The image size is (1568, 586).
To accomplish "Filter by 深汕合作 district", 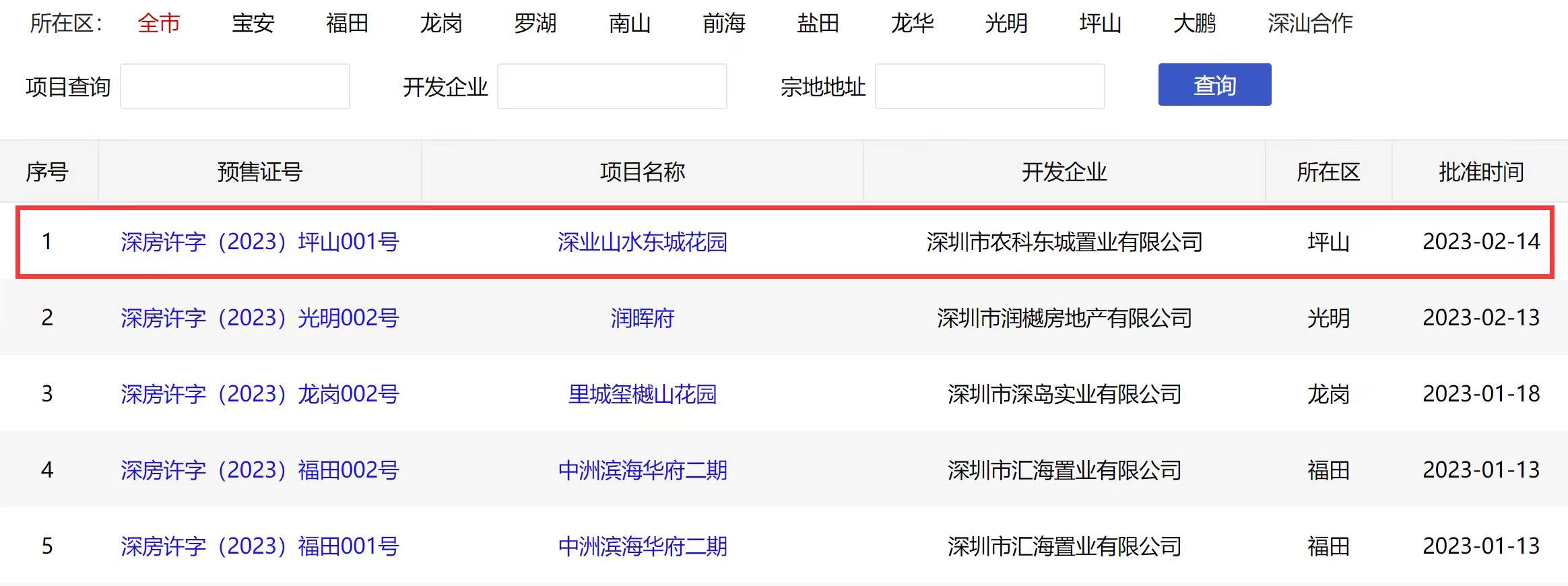I will [x=1310, y=24].
